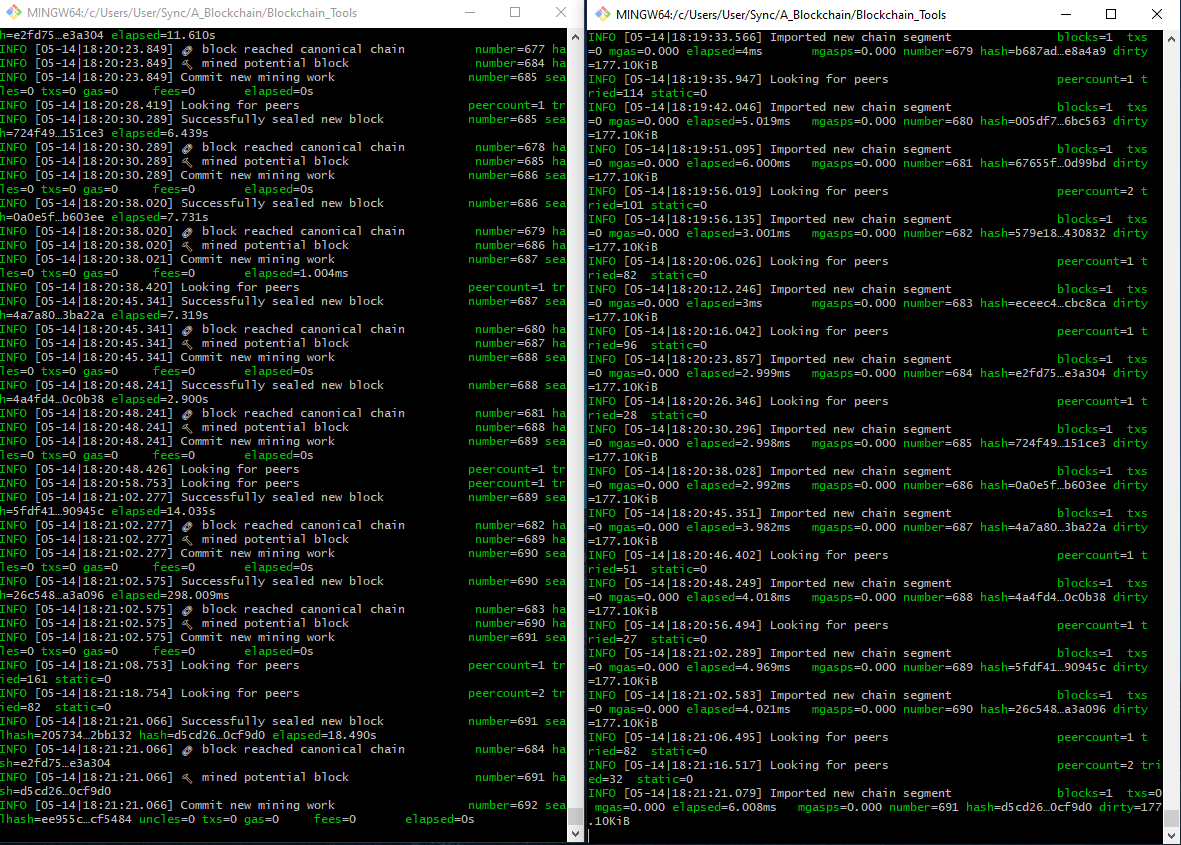Click the scrollbar thumb in right terminal
This screenshot has height=845, width=1181.
click(x=1171, y=819)
